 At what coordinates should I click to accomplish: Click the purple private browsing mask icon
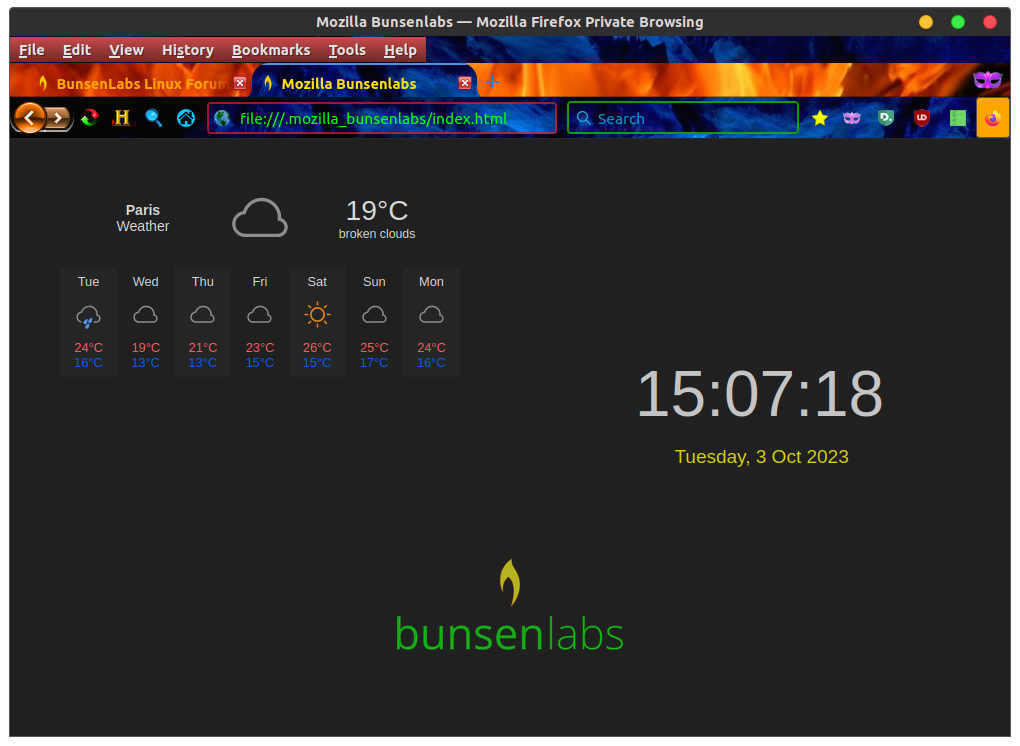(987, 80)
